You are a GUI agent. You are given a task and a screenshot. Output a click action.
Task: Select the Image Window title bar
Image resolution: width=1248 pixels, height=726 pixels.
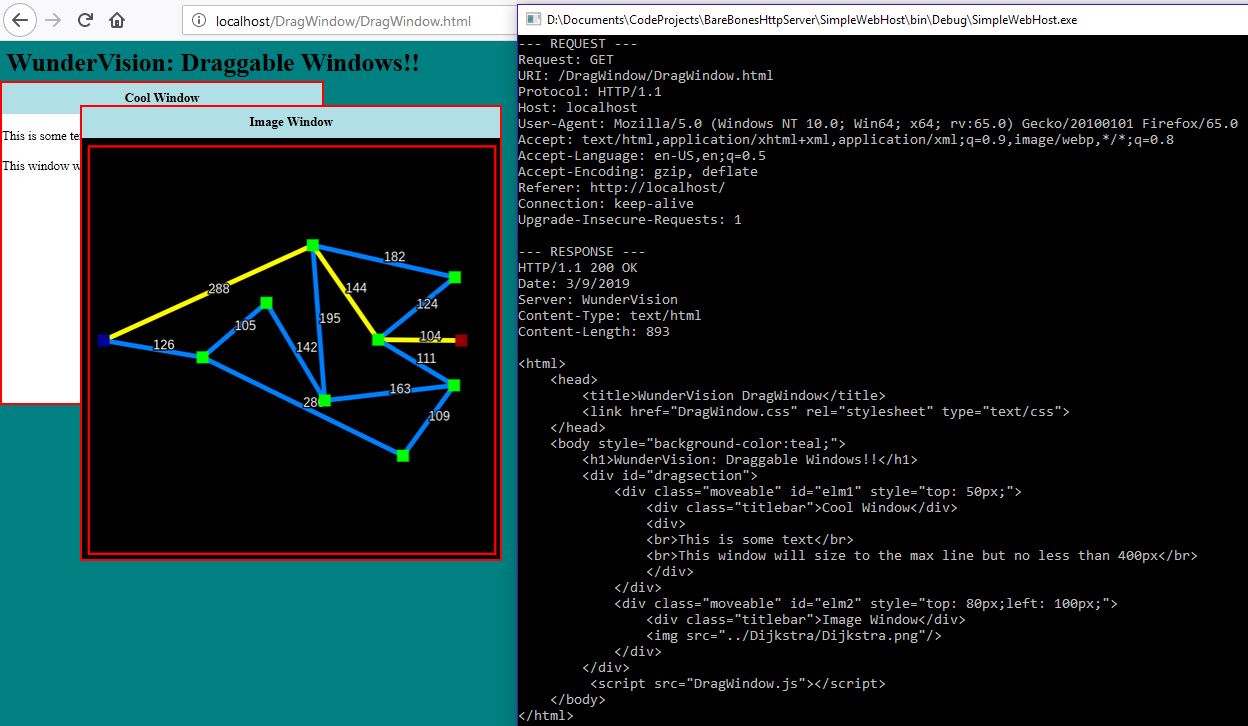tap(291, 122)
